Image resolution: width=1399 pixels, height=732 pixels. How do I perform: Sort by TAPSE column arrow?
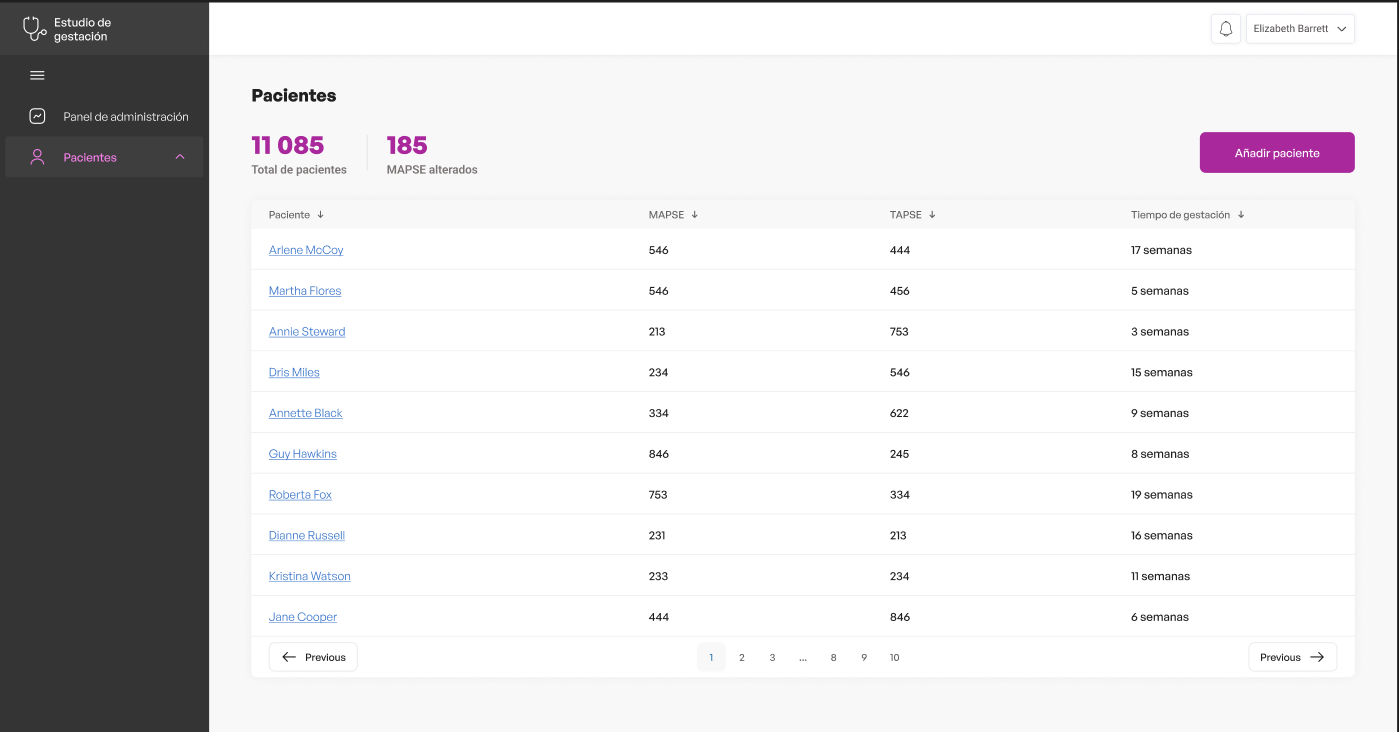pos(932,215)
